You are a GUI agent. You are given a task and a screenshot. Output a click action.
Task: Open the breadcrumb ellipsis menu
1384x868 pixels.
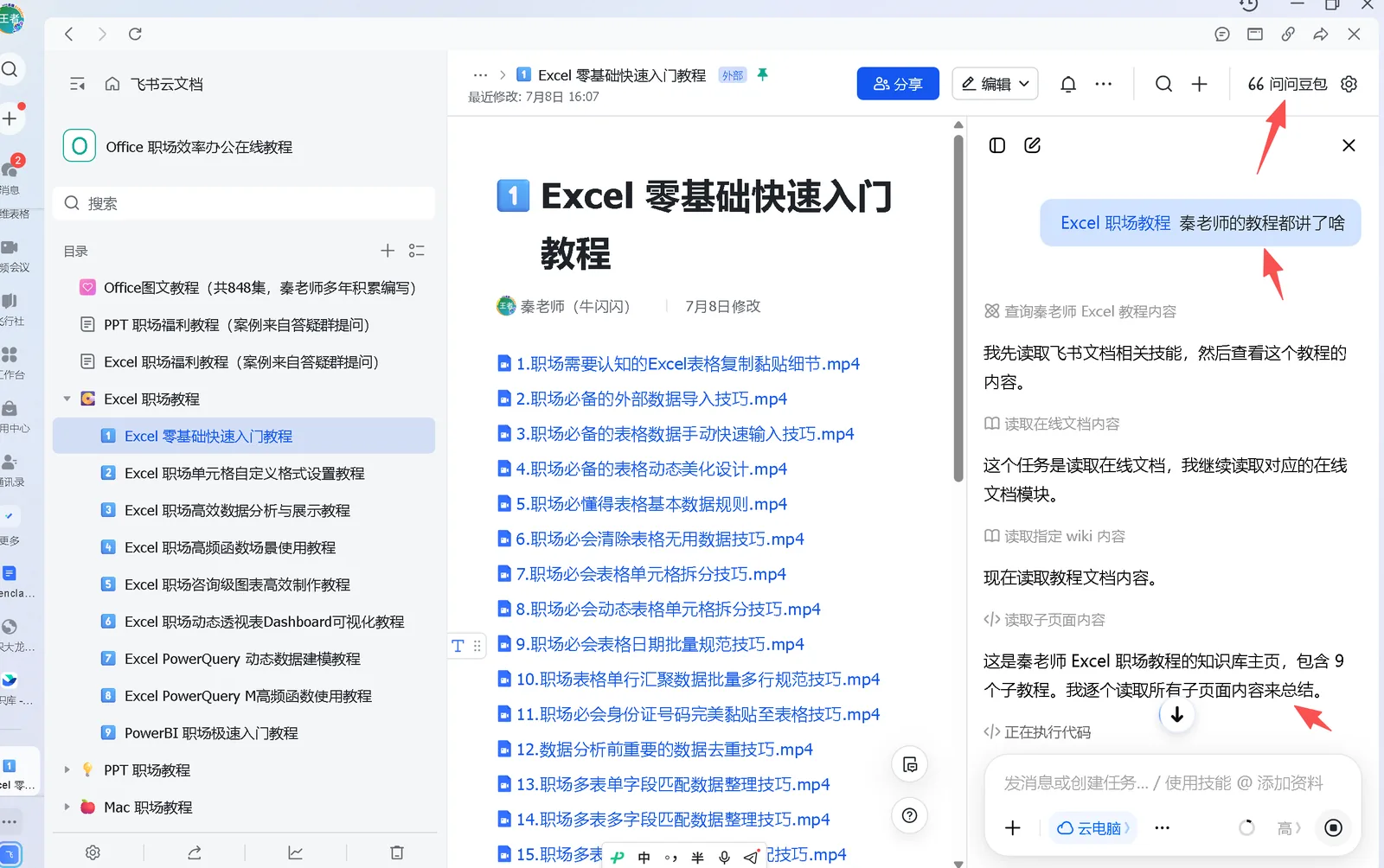[481, 75]
